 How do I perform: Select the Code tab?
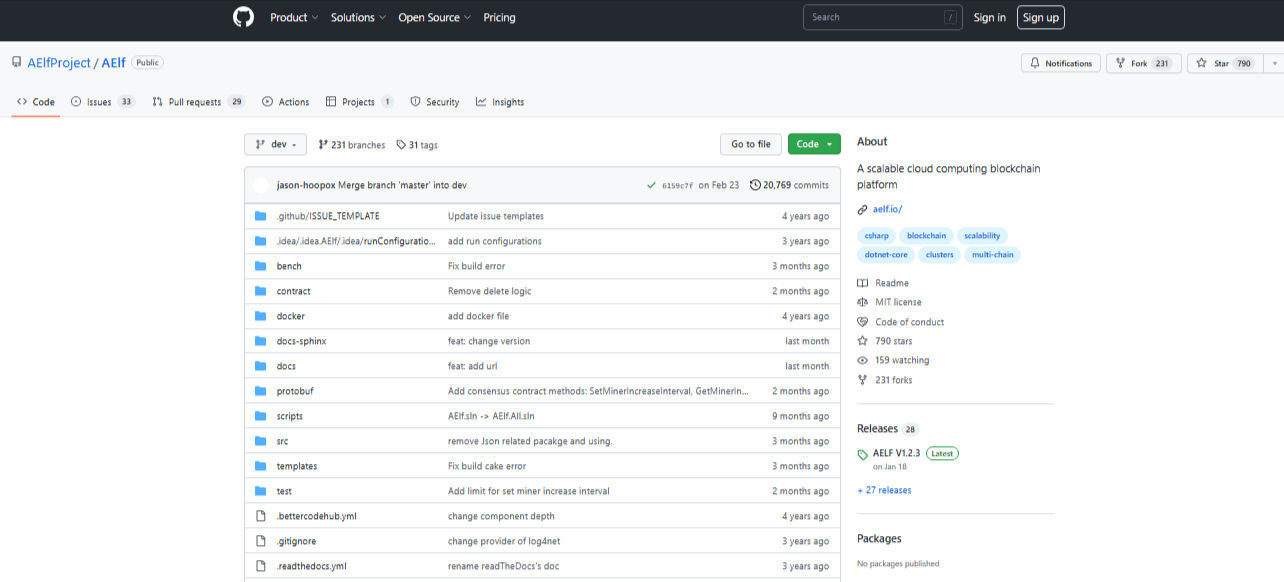(36, 102)
